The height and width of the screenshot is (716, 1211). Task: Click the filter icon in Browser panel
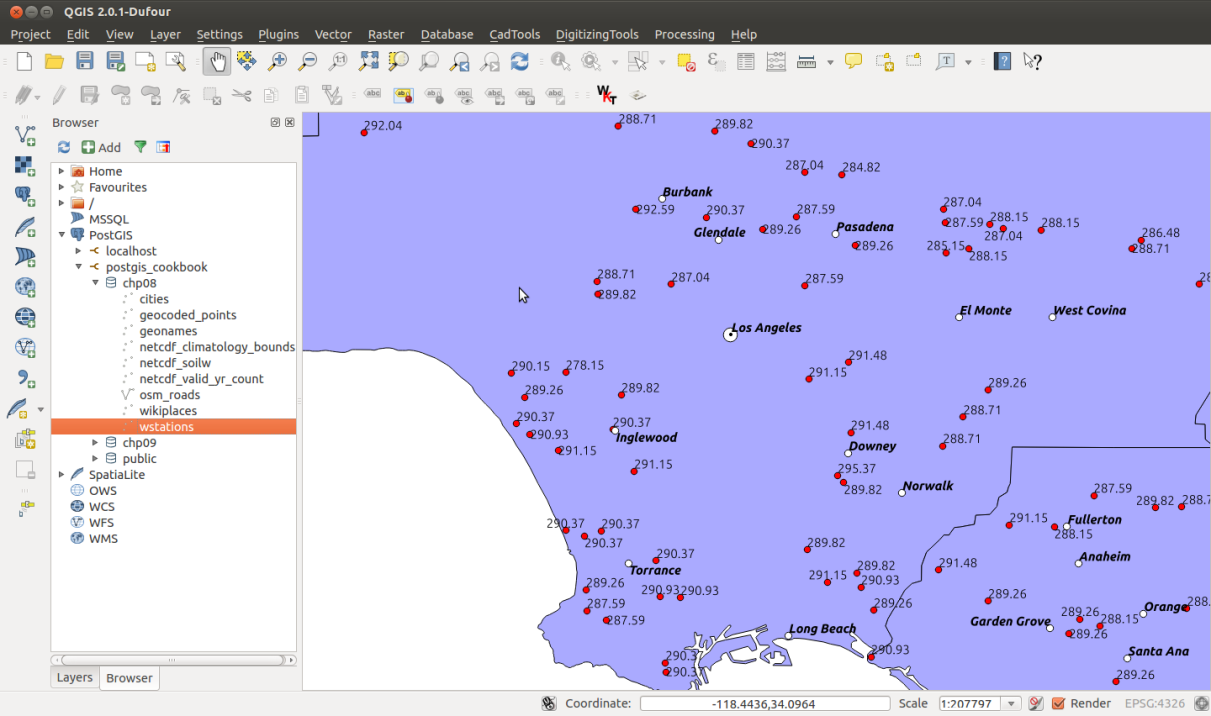tap(140, 147)
